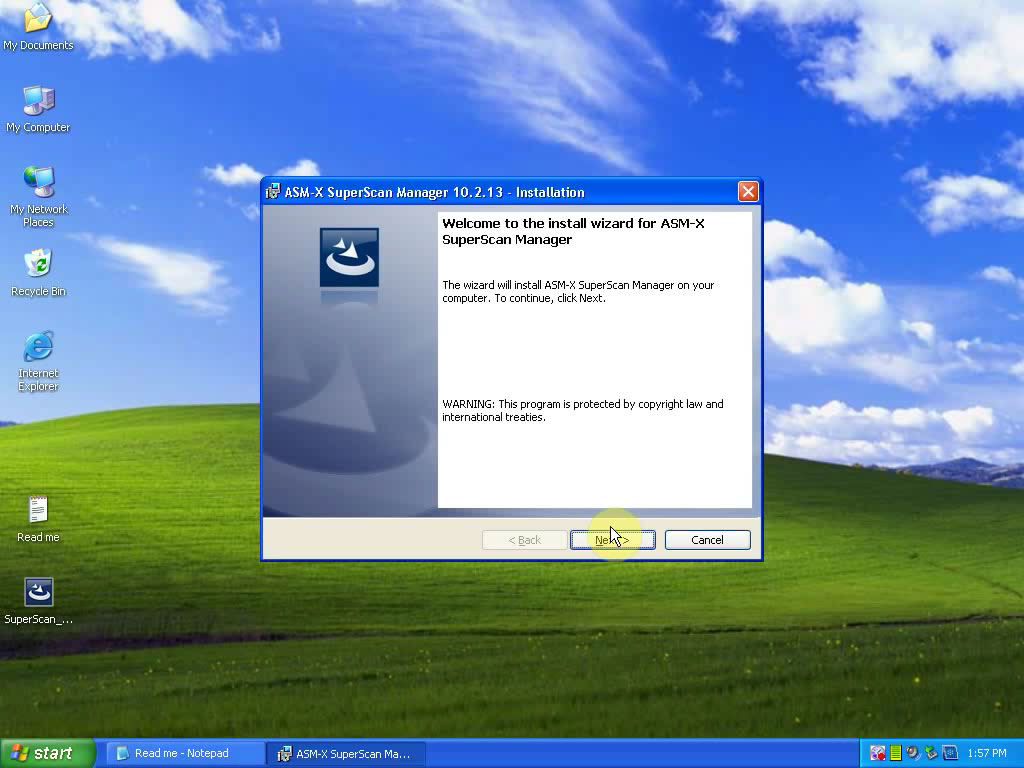The height and width of the screenshot is (768, 1024).
Task: Close the installation dialog with red X
Action: point(748,191)
